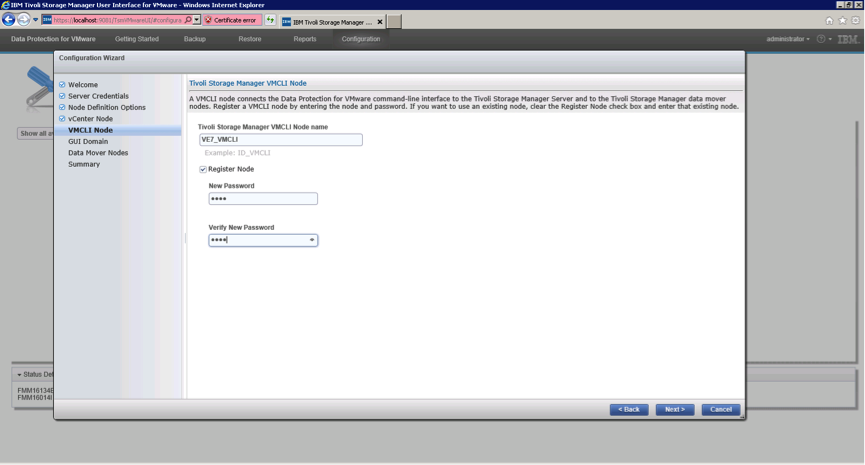Open the Reports tab
The image size is (865, 465).
click(305, 39)
